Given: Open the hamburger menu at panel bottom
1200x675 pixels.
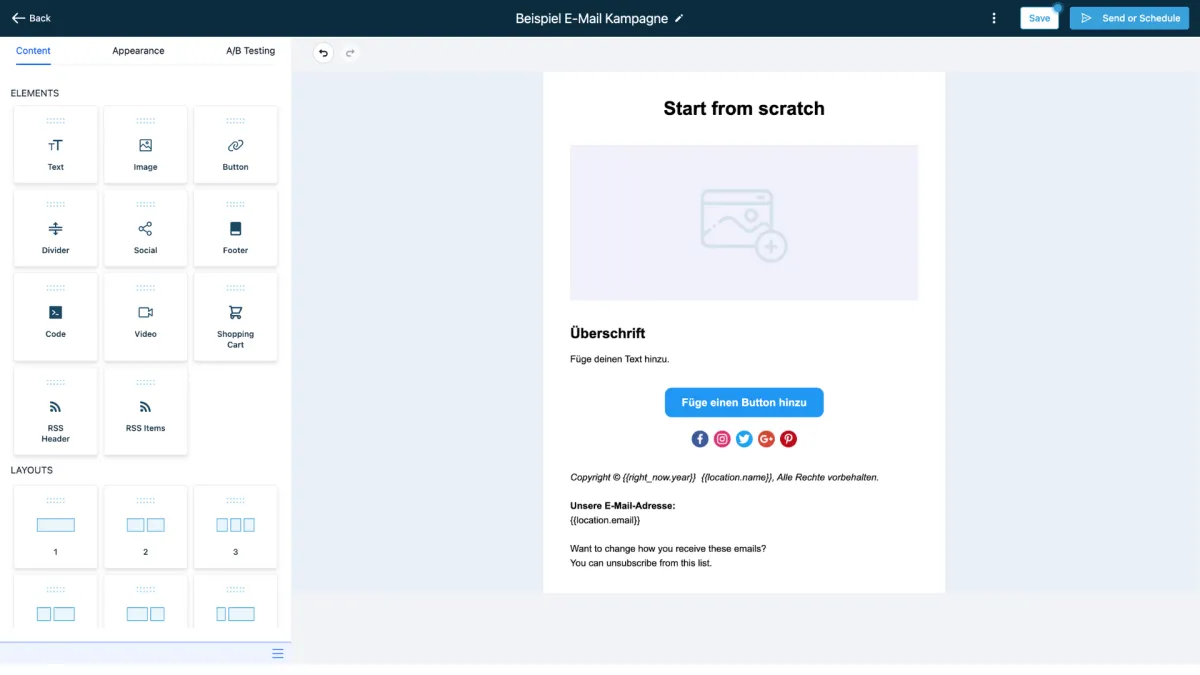Looking at the screenshot, I should (x=278, y=653).
